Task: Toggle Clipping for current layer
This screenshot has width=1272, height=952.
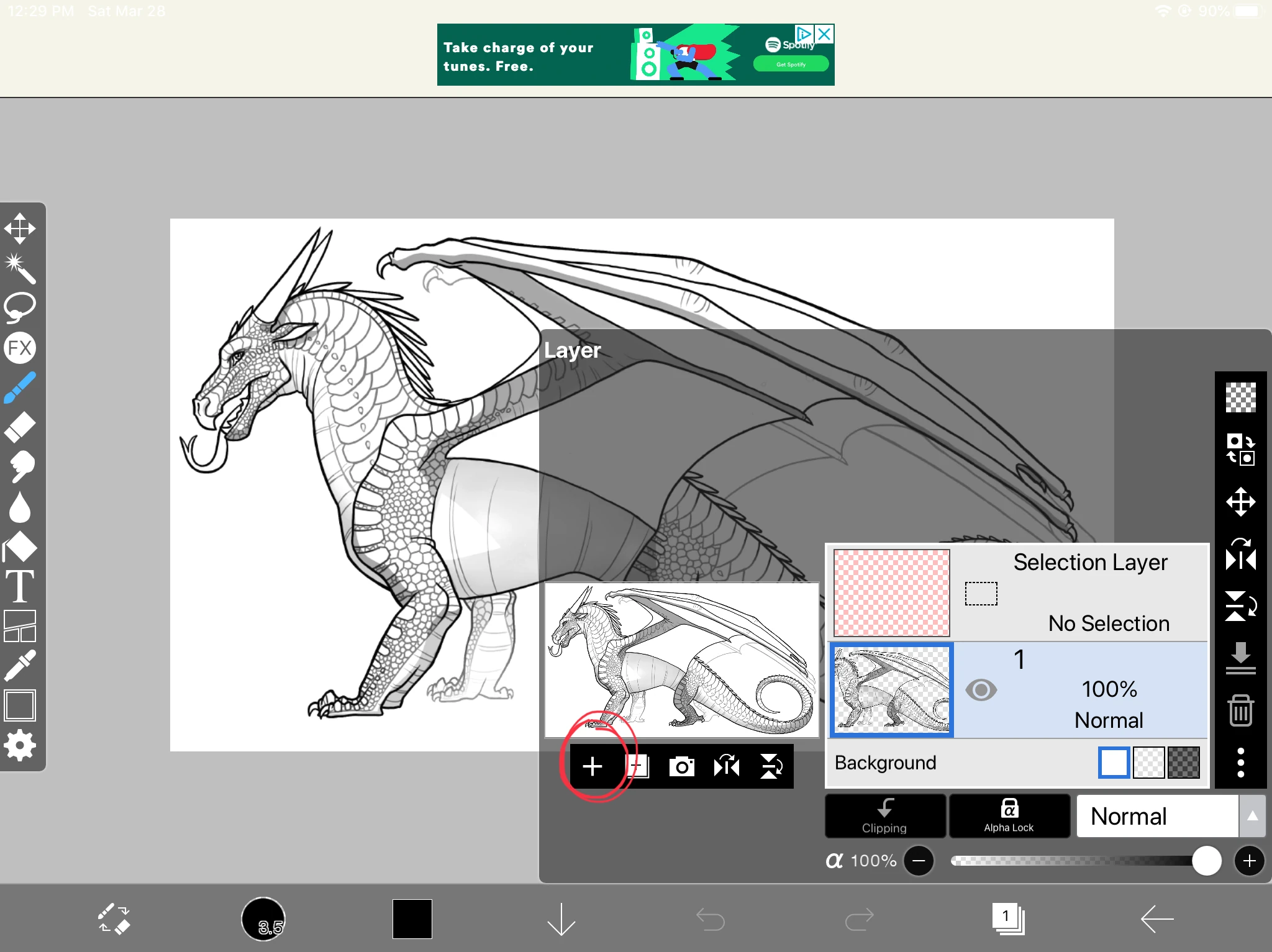Action: pos(884,815)
